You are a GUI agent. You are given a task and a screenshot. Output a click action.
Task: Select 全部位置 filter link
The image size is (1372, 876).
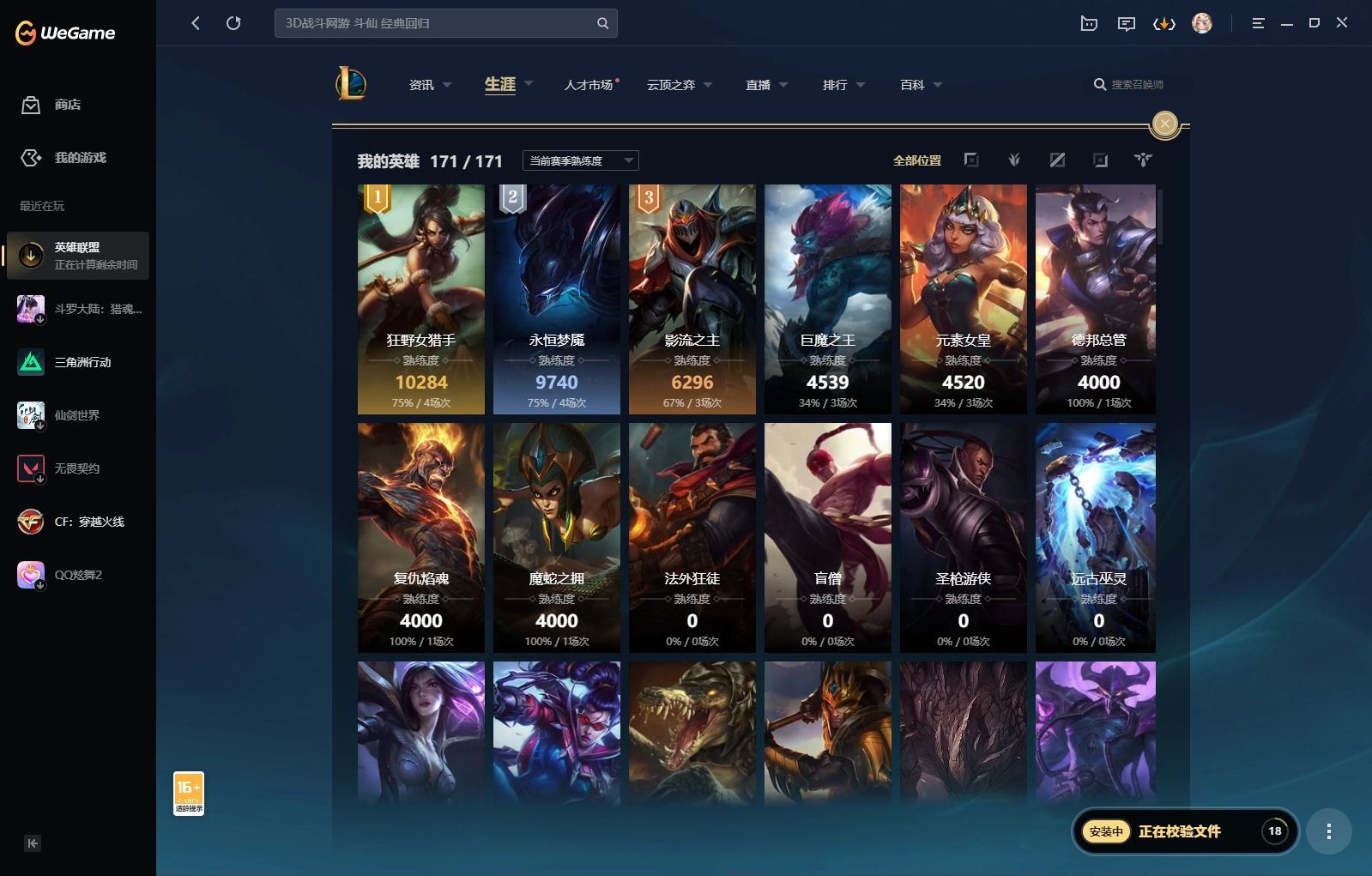tap(917, 160)
